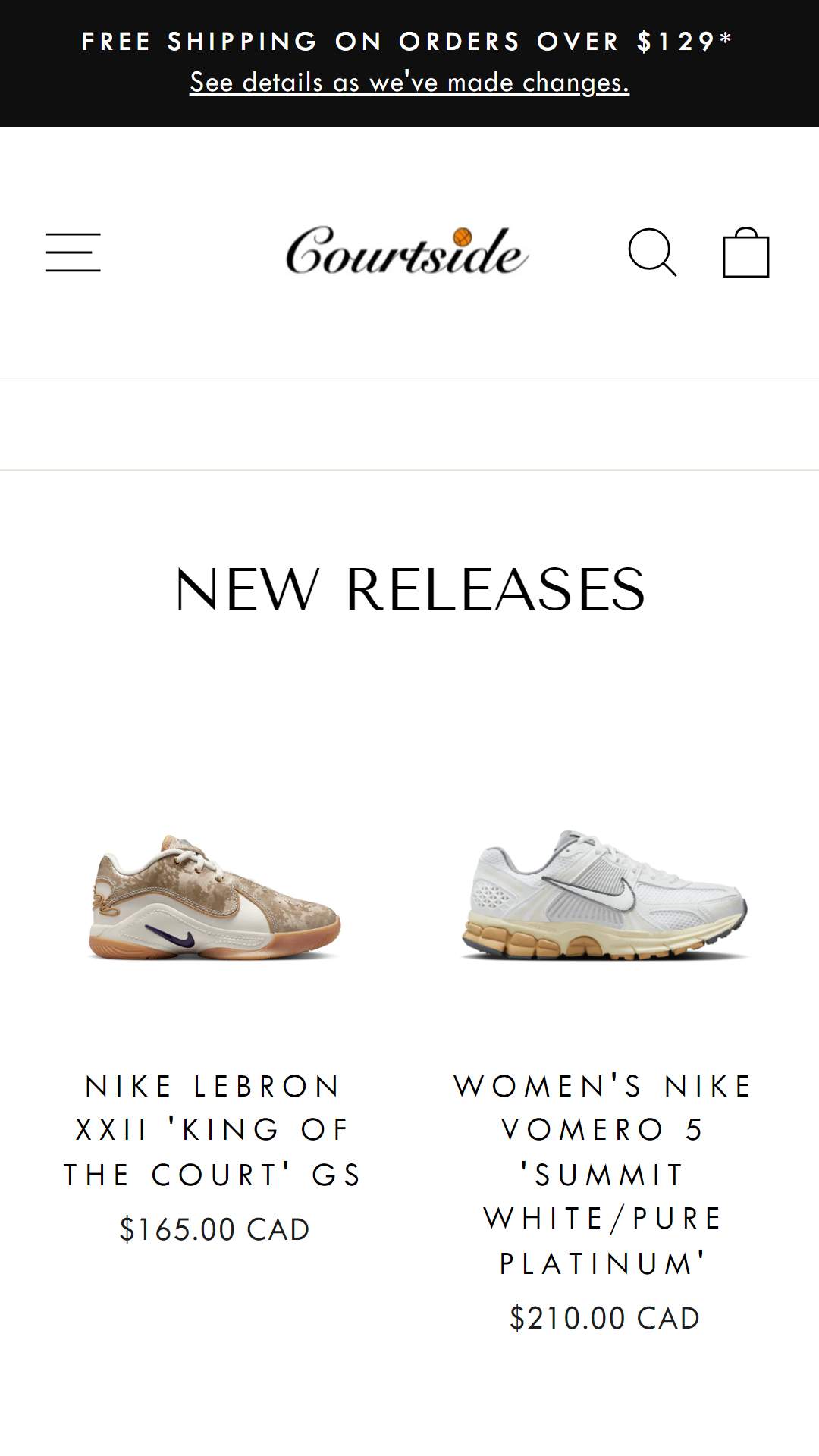Click the $210.00 CAD price
This screenshot has height=1456, width=819.
point(604,1318)
